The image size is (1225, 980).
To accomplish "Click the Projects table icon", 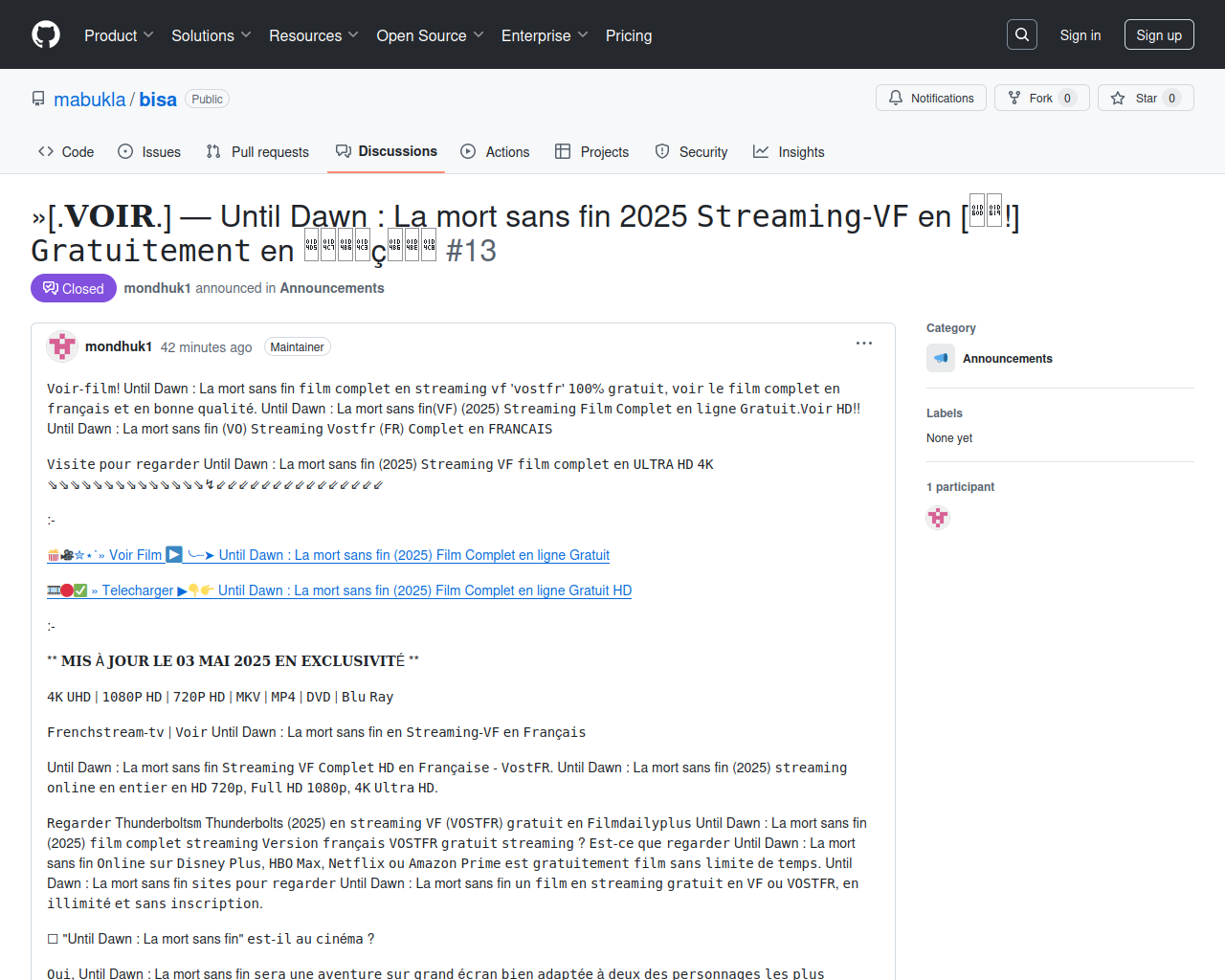I will pyautogui.click(x=563, y=151).
